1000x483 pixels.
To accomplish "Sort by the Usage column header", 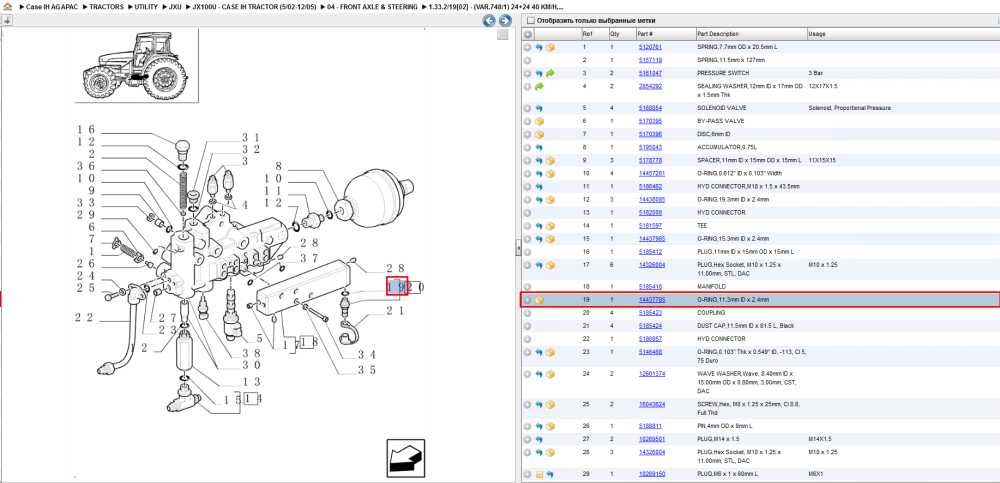I will click(902, 34).
